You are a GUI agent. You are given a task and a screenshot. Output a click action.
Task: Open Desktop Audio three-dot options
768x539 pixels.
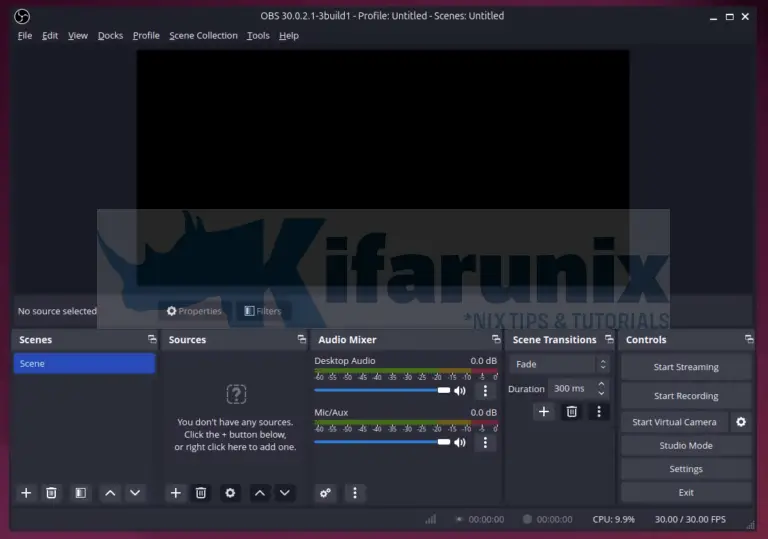(x=485, y=391)
